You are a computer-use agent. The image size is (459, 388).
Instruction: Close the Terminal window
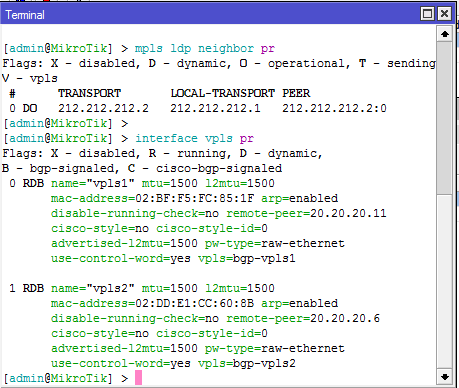(444, 14)
